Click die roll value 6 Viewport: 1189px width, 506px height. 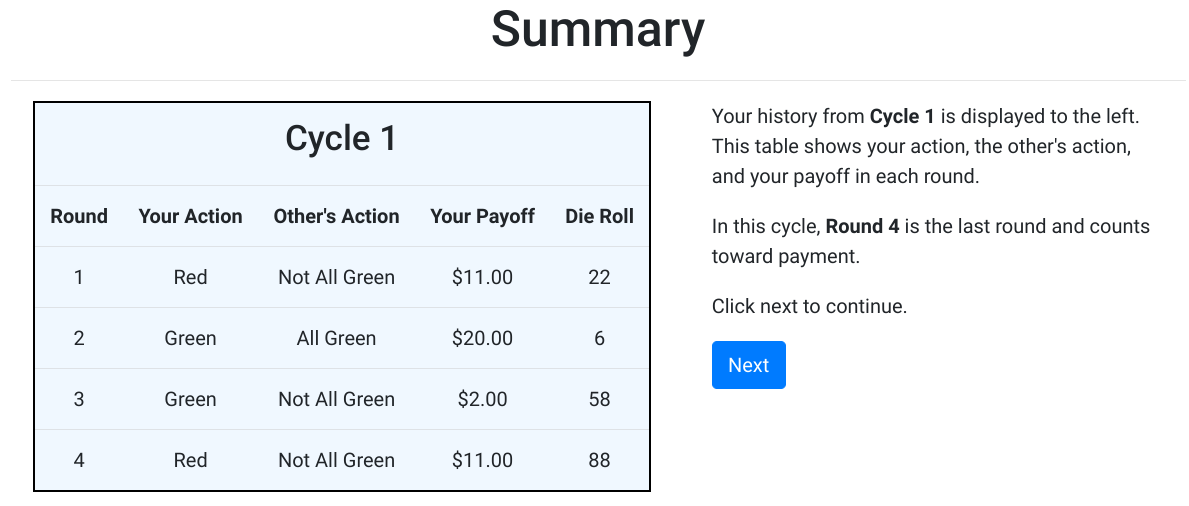click(599, 338)
